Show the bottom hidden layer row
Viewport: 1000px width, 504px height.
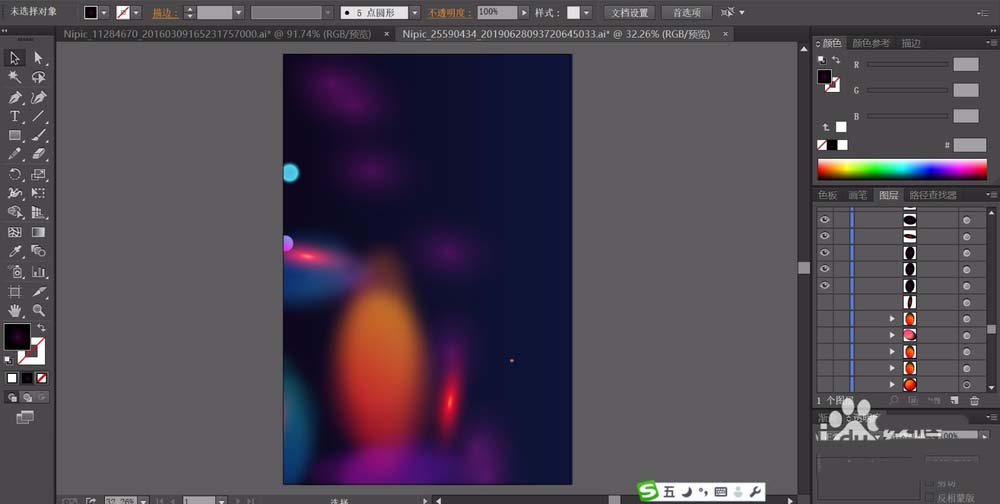(x=825, y=385)
